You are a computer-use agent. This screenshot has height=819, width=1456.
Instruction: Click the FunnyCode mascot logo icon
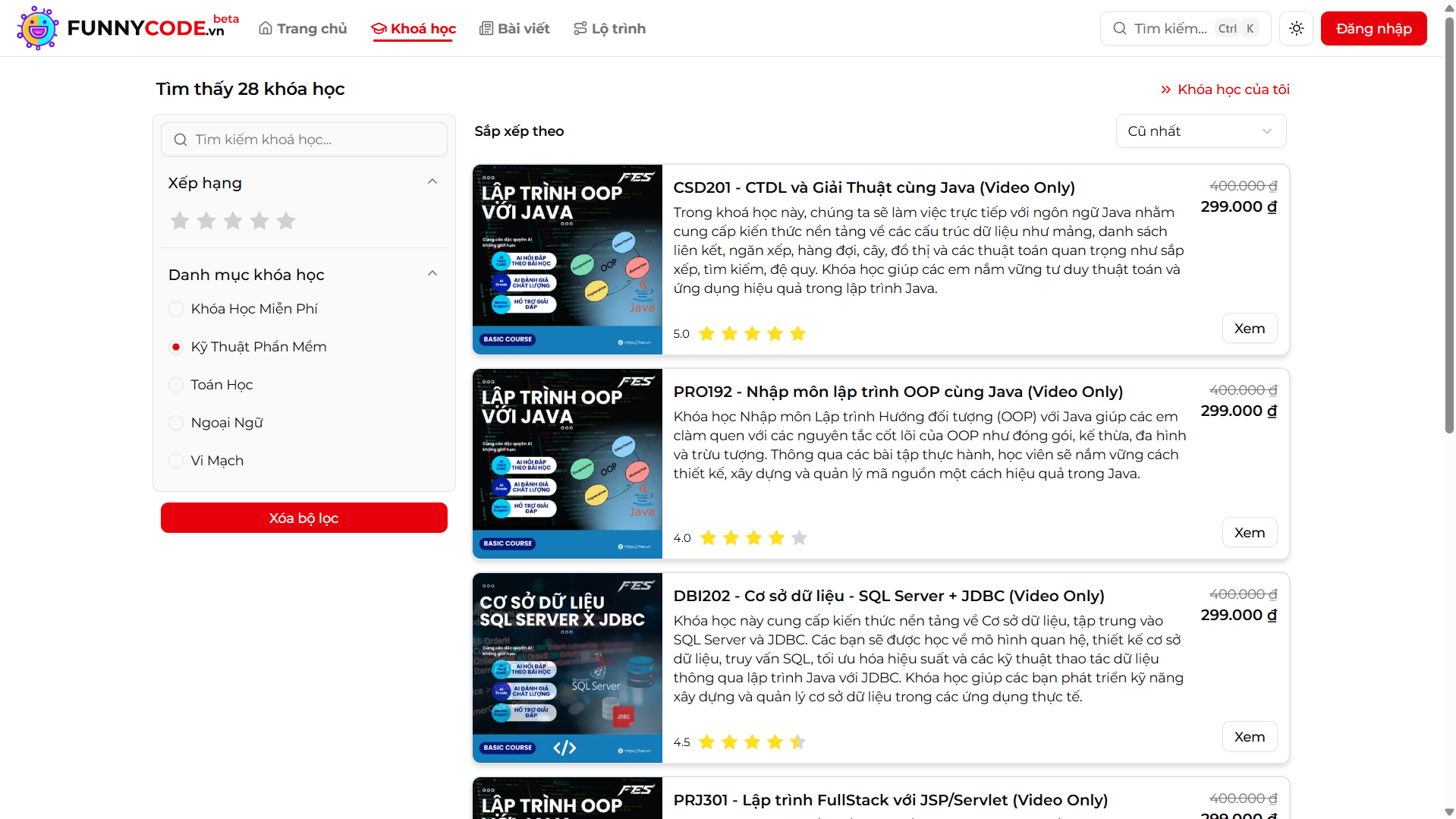coord(37,28)
